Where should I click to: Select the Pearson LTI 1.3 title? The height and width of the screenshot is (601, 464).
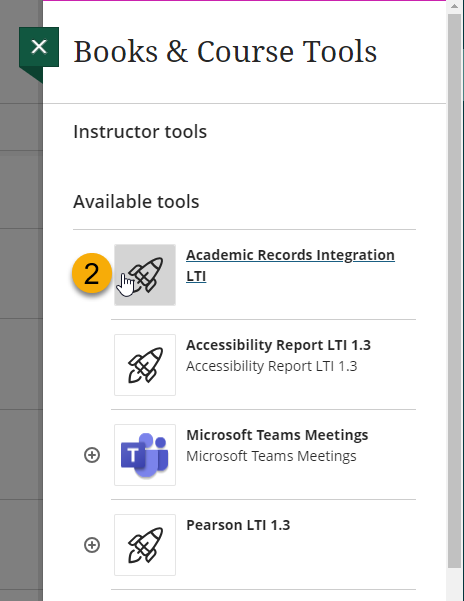pos(238,525)
